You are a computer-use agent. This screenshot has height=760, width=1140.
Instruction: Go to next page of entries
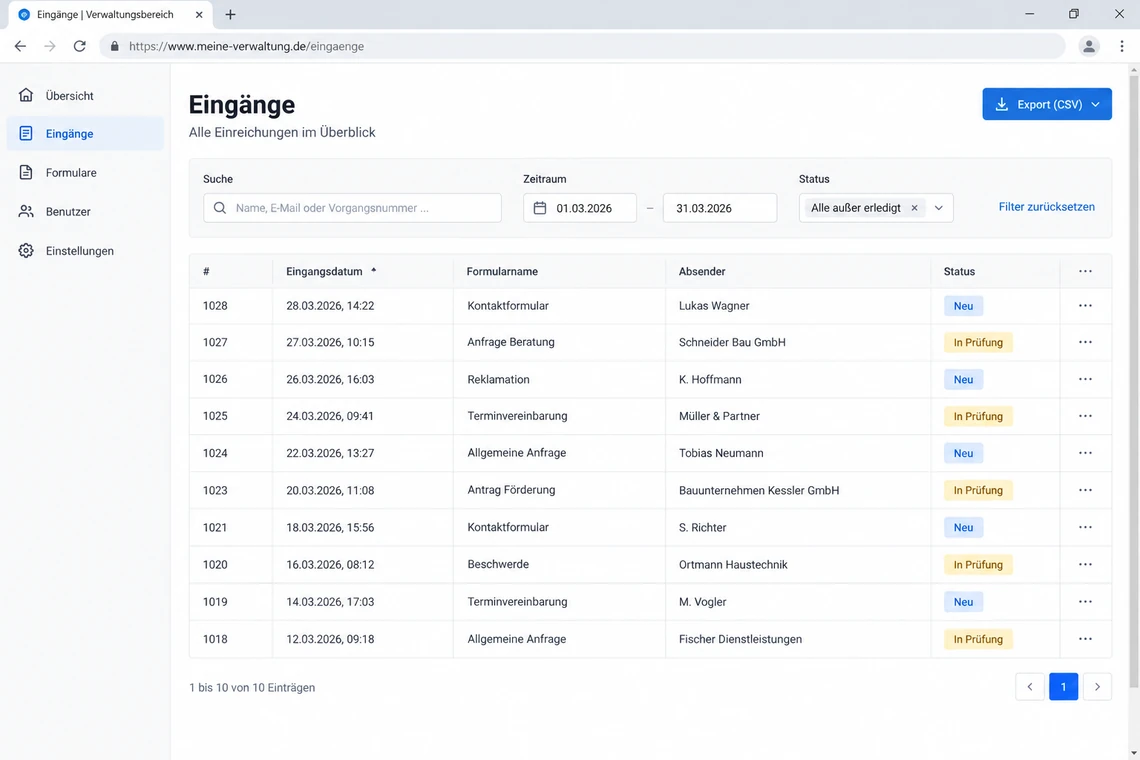pos(1097,687)
